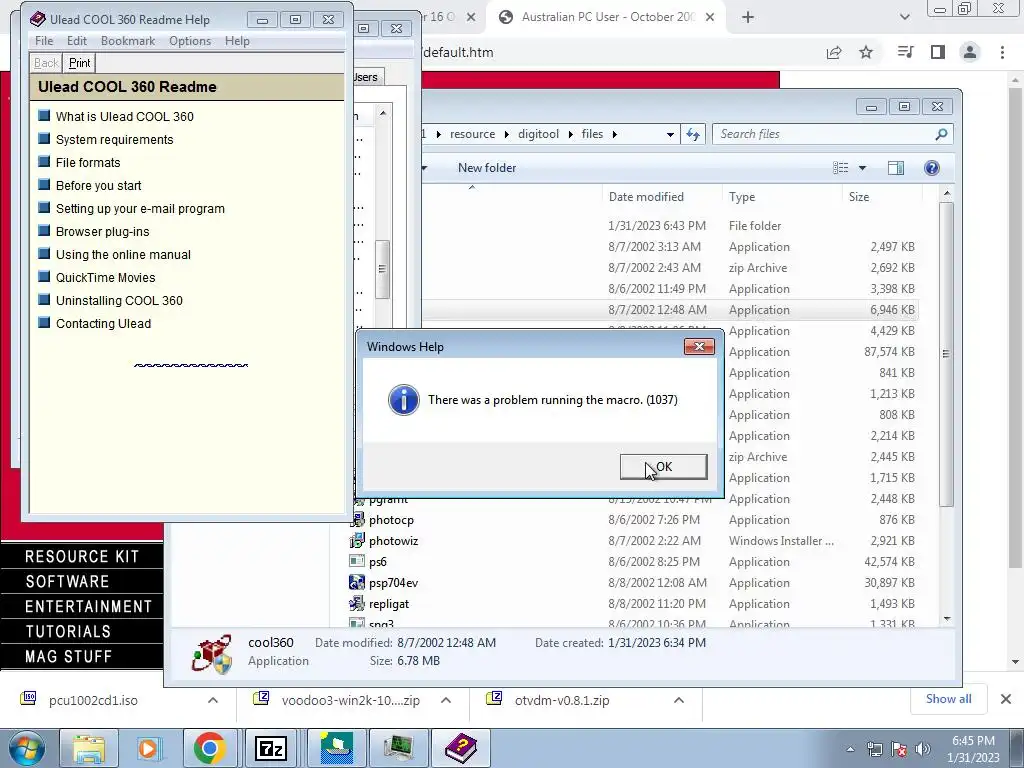This screenshot has height=768, width=1024.
Task: Click 'Show all' downloads button
Action: (x=948, y=699)
